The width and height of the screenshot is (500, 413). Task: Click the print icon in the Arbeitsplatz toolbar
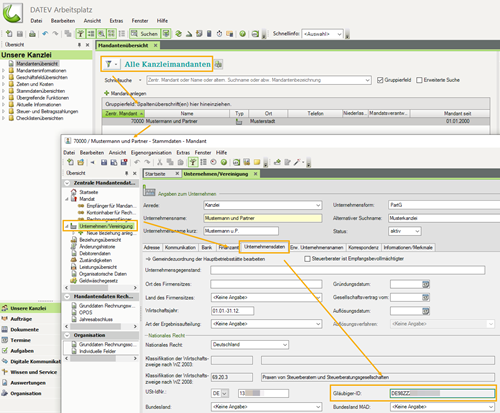click(x=32, y=34)
